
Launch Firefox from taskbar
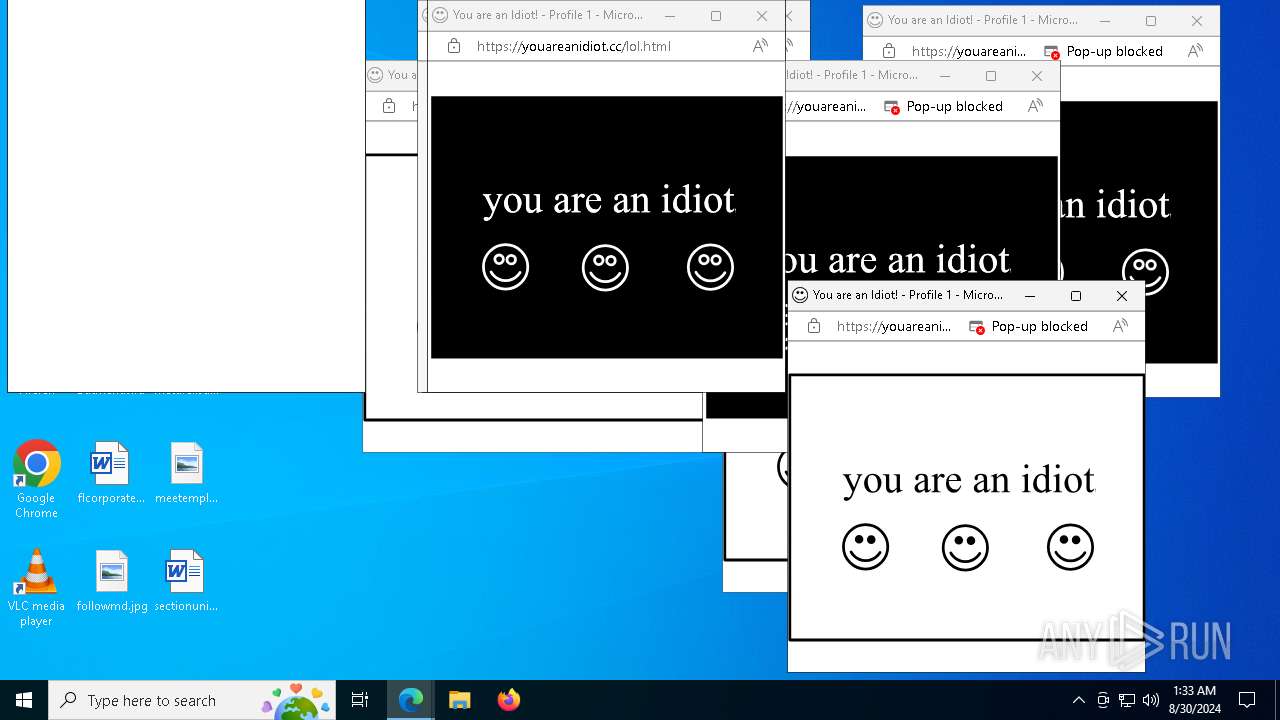pyautogui.click(x=508, y=700)
